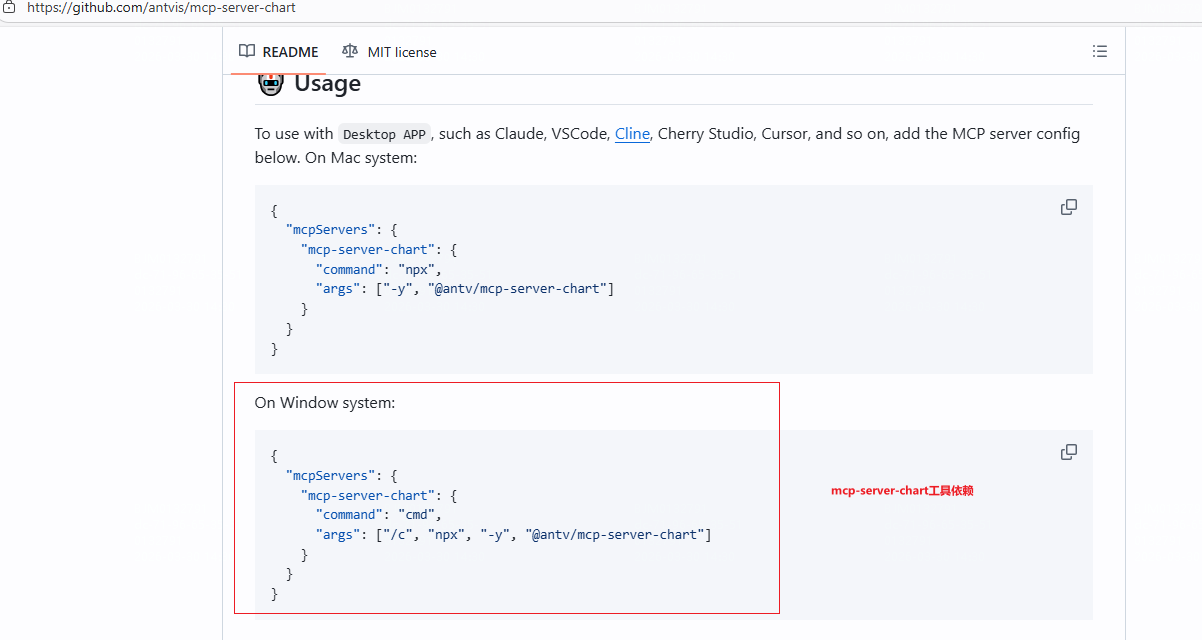The width and height of the screenshot is (1202, 640).
Task: Click "mcp-server-chart" key in Mac config
Action: [369, 250]
